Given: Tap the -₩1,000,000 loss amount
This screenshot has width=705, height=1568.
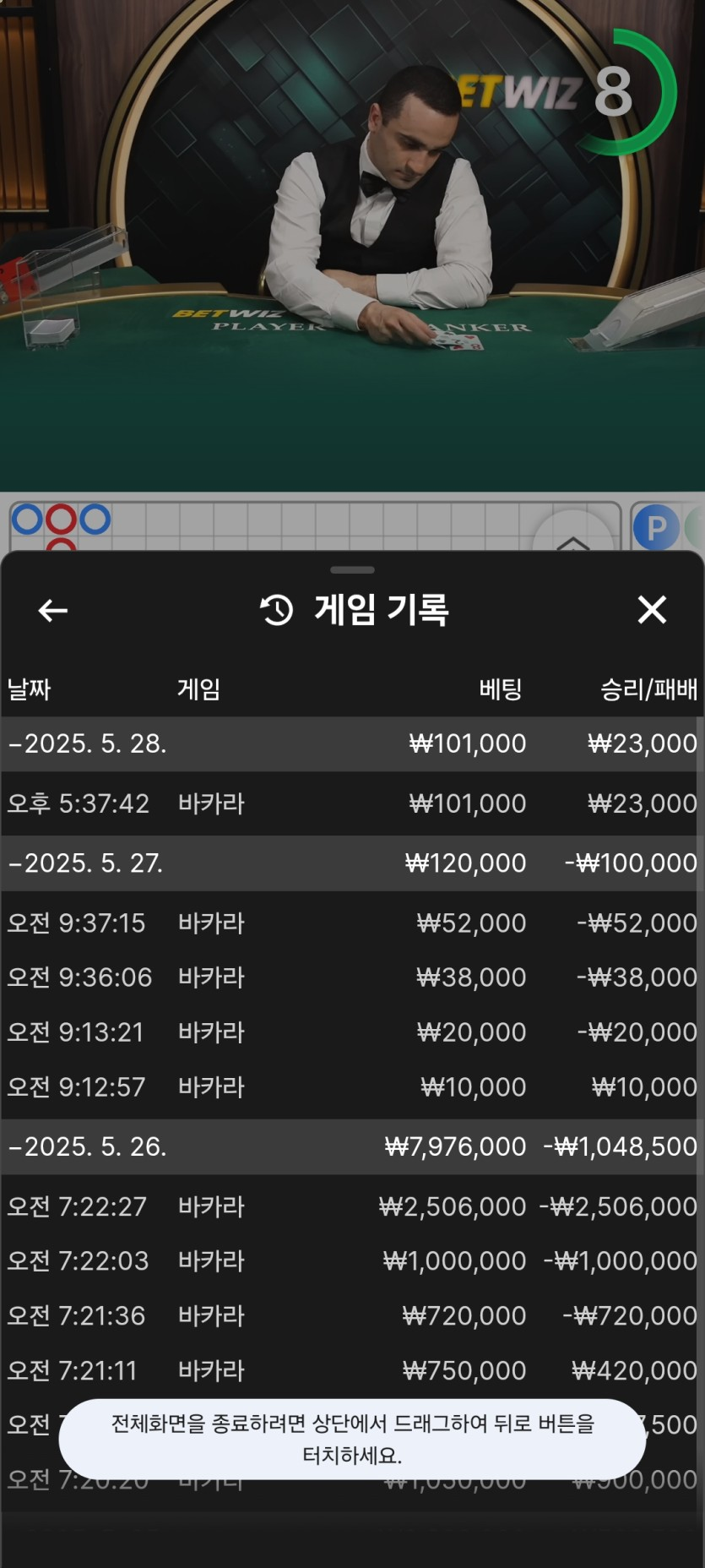Looking at the screenshot, I should [621, 1261].
